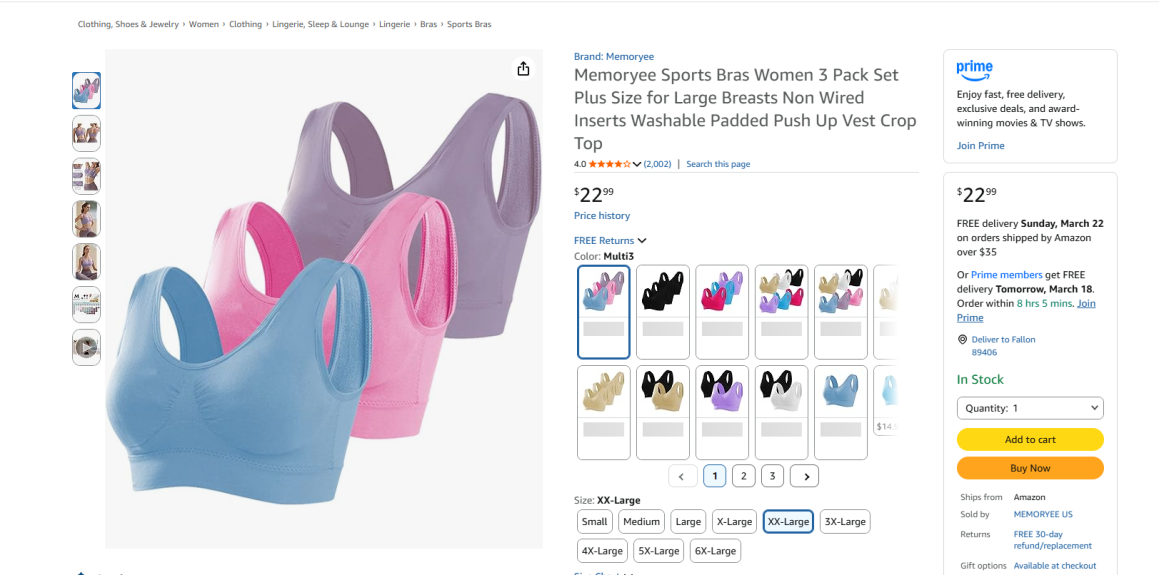Open the Price history link
1159x575 pixels.
pyautogui.click(x=602, y=216)
